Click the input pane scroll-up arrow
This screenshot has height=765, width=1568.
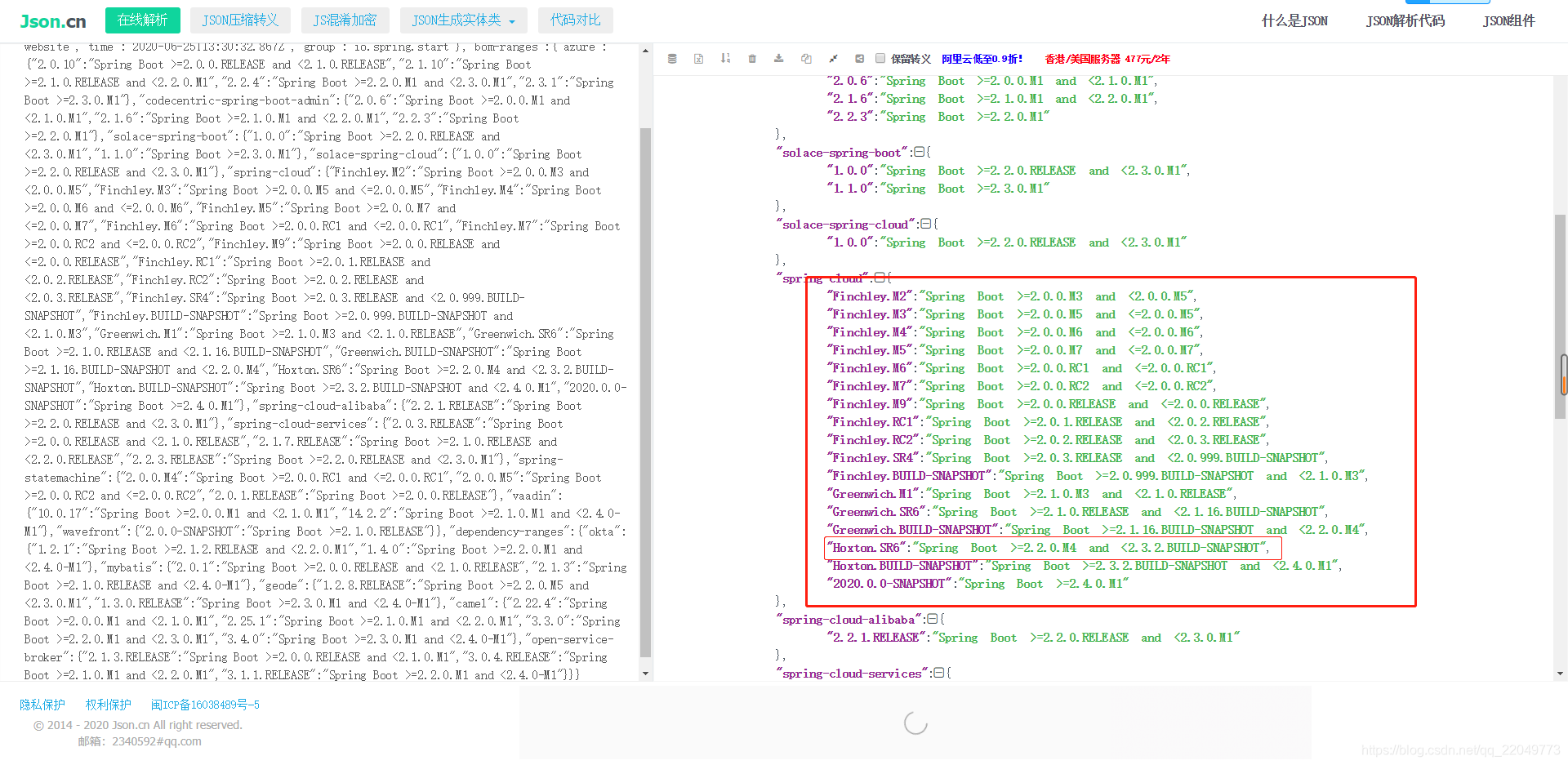coord(645,51)
